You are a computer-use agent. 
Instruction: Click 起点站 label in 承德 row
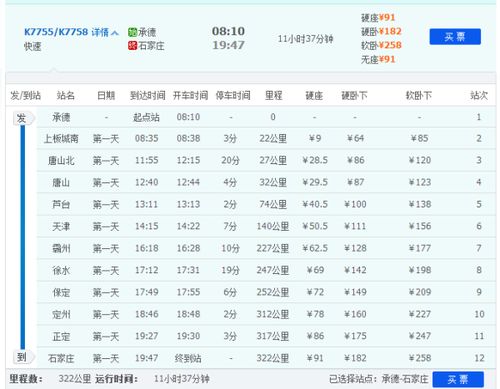click(x=146, y=117)
